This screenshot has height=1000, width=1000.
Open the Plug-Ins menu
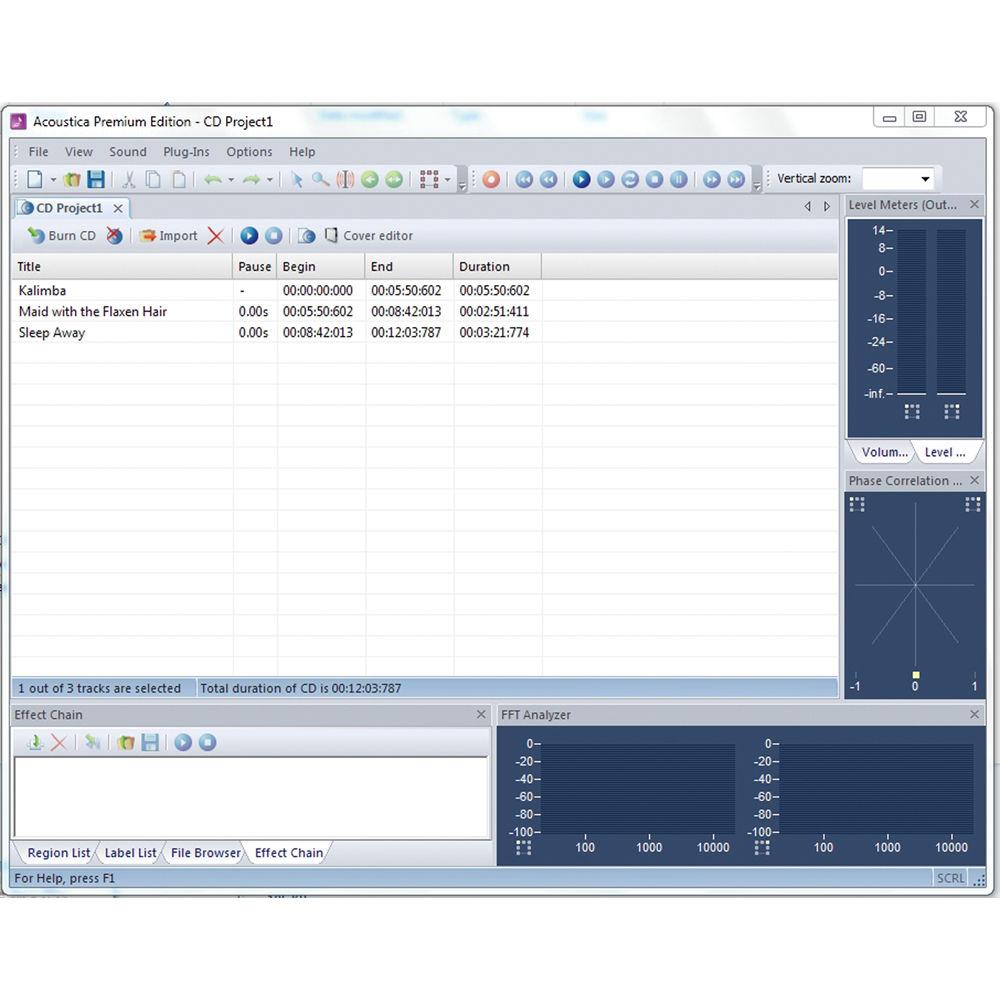tap(186, 152)
